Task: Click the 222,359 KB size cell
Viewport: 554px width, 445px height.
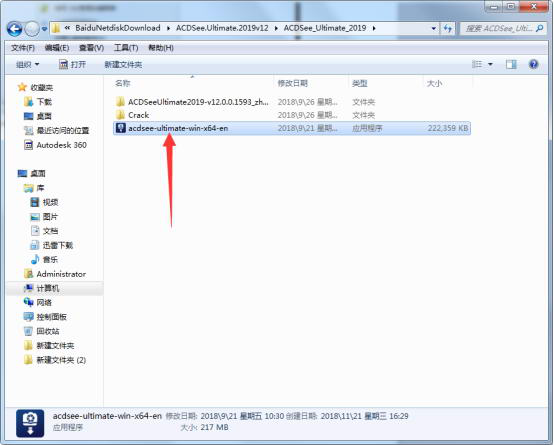Action: (x=448, y=128)
